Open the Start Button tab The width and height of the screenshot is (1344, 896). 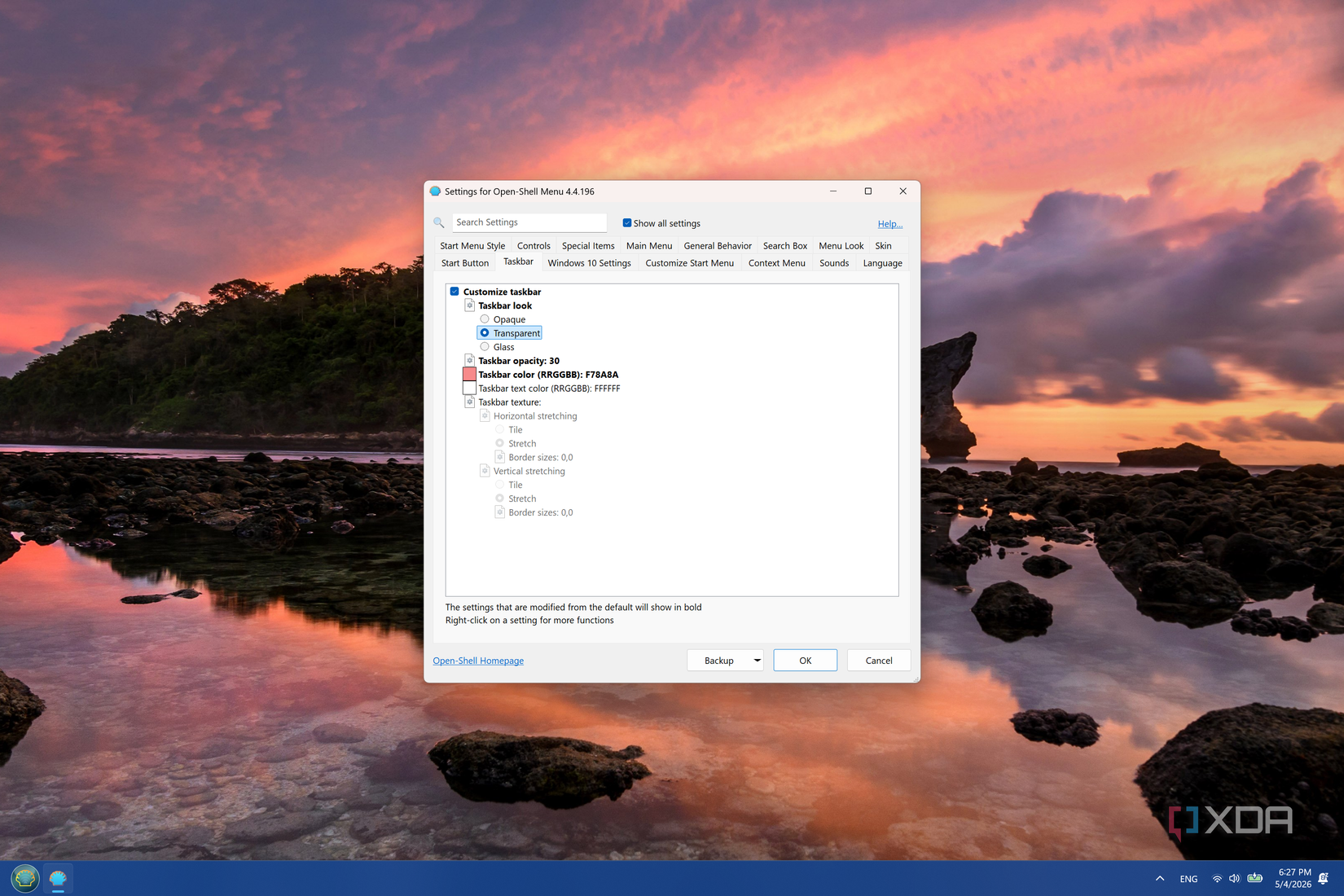(465, 263)
